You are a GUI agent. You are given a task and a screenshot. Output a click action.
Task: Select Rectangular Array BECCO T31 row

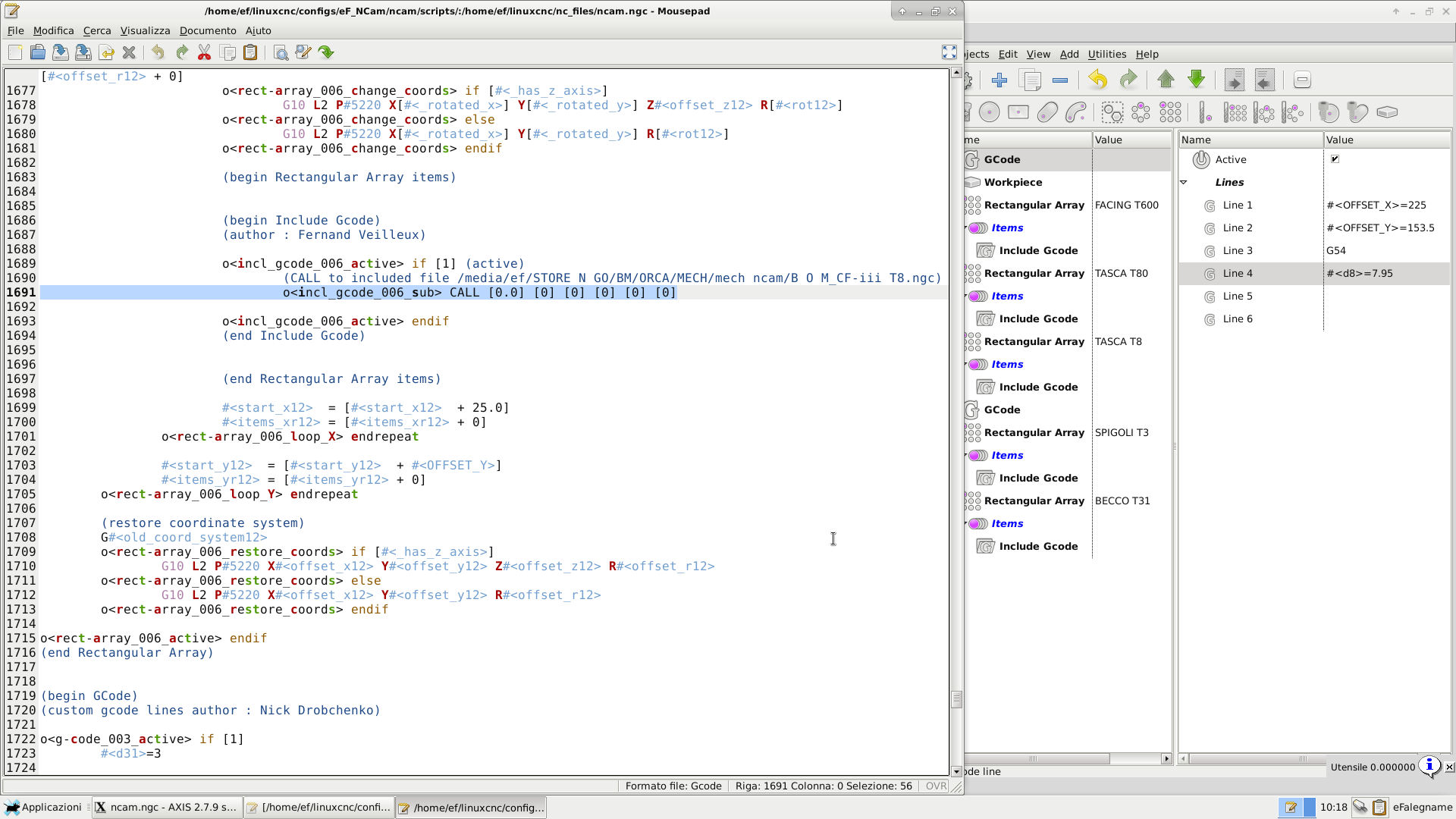point(1068,500)
